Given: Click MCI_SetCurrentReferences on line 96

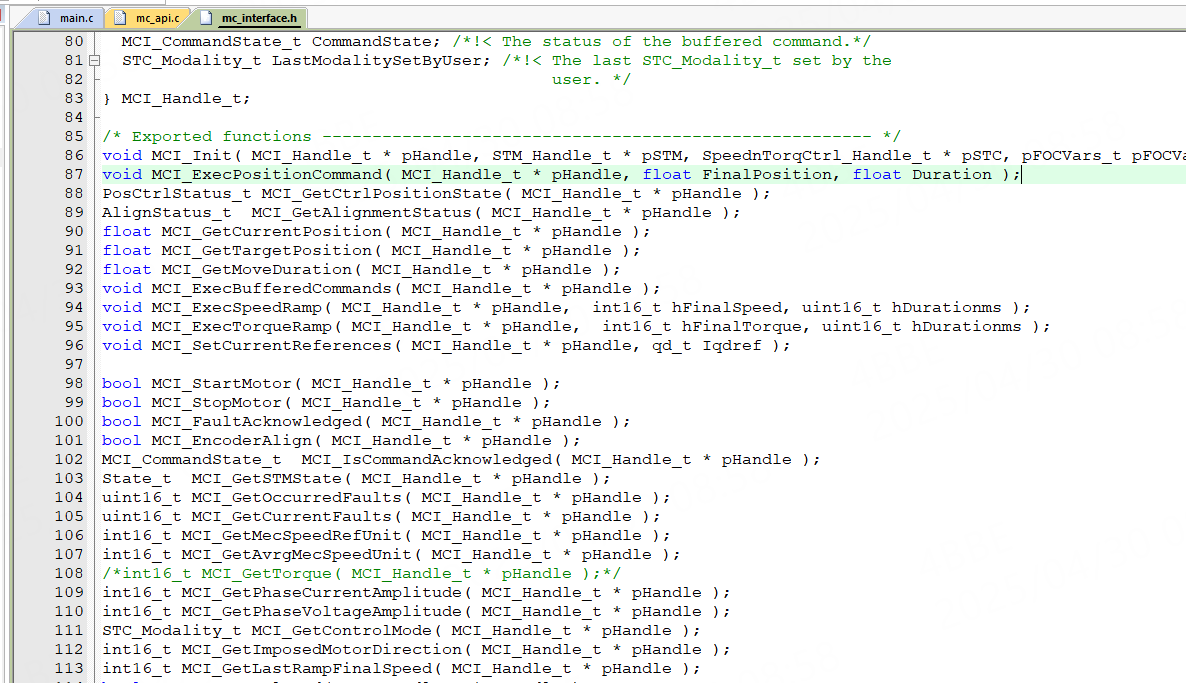Looking at the screenshot, I should tap(272, 346).
